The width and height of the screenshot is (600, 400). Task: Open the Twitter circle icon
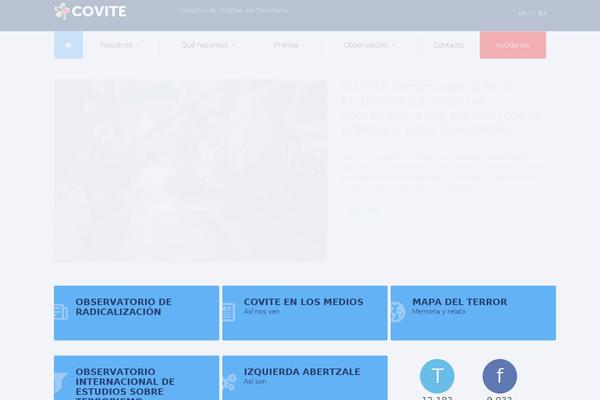click(x=437, y=376)
